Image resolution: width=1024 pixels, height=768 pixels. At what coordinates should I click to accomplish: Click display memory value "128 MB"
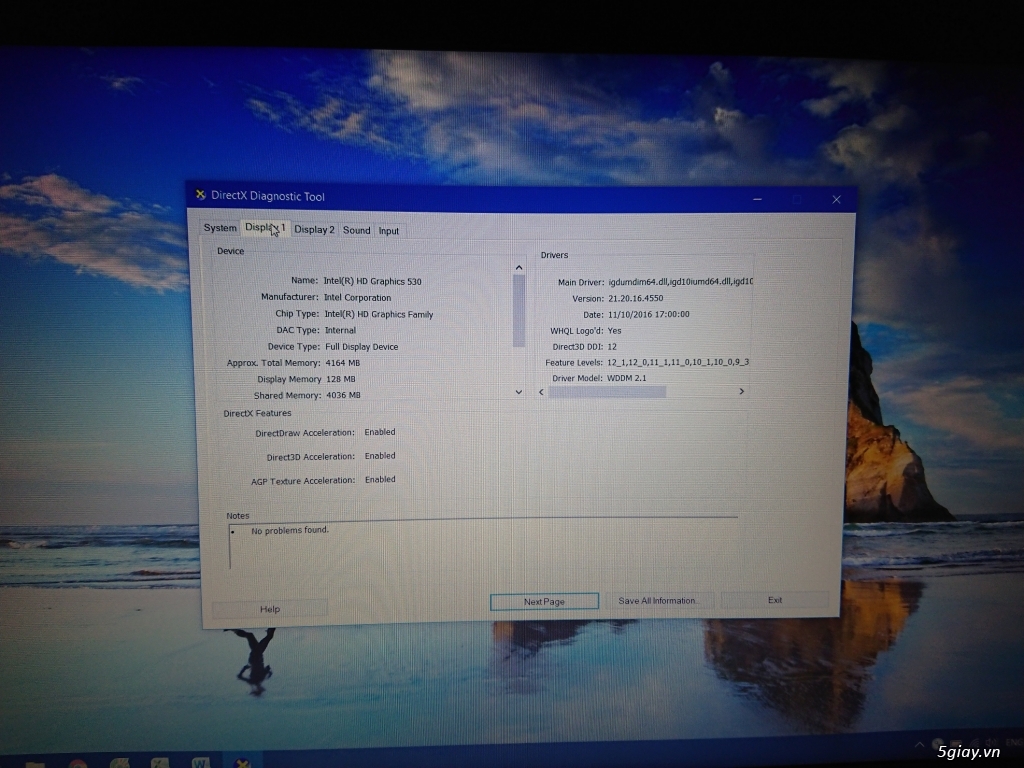[x=340, y=379]
